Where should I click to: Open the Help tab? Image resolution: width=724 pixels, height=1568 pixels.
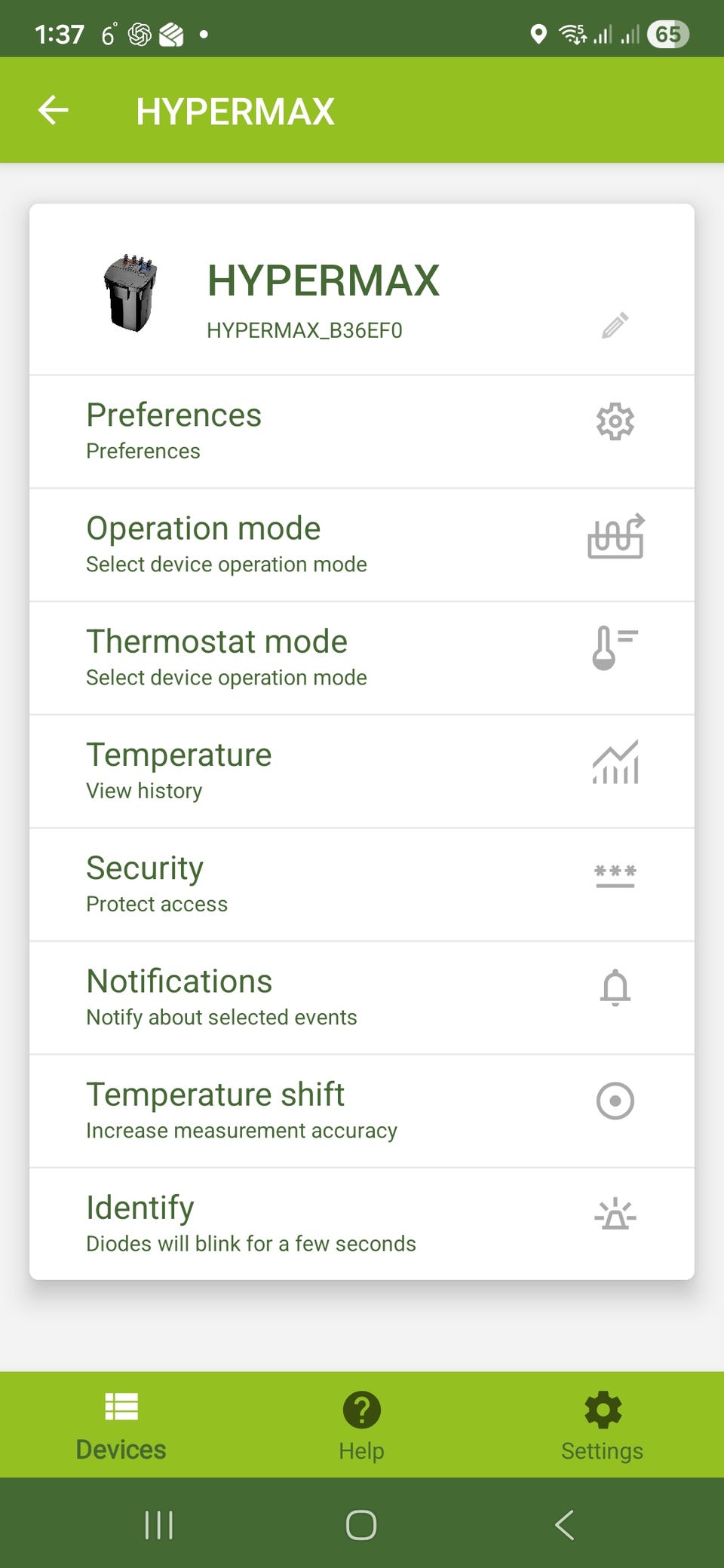point(361,1425)
